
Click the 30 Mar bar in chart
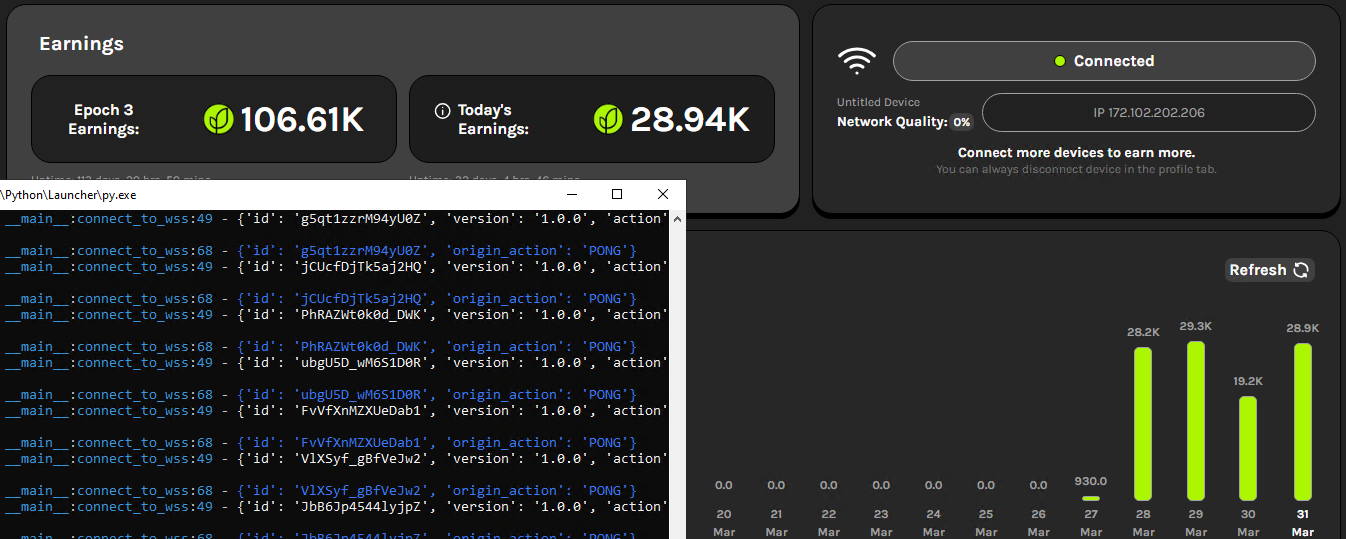[1248, 448]
